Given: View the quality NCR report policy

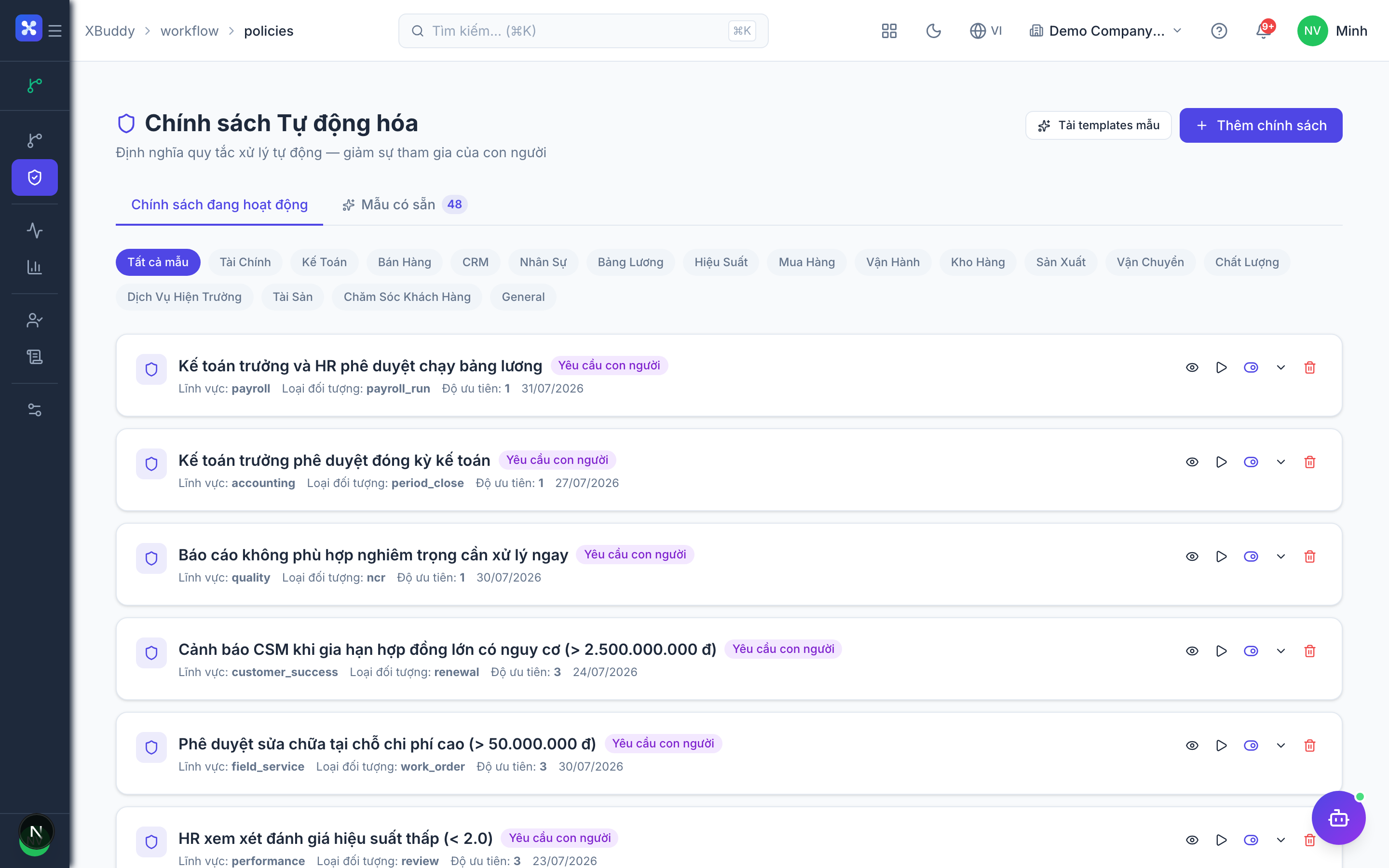Looking at the screenshot, I should click(1192, 557).
